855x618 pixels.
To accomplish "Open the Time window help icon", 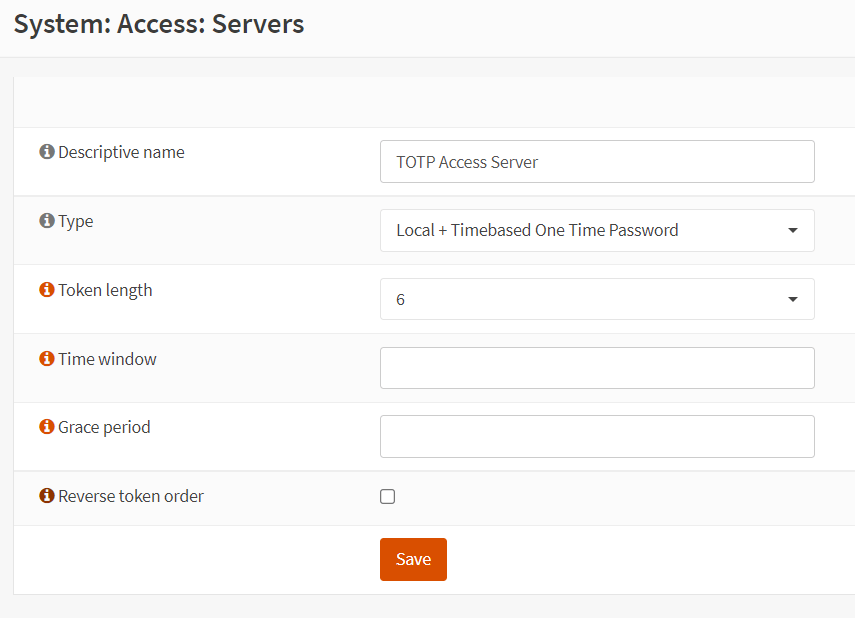I will coord(46,358).
